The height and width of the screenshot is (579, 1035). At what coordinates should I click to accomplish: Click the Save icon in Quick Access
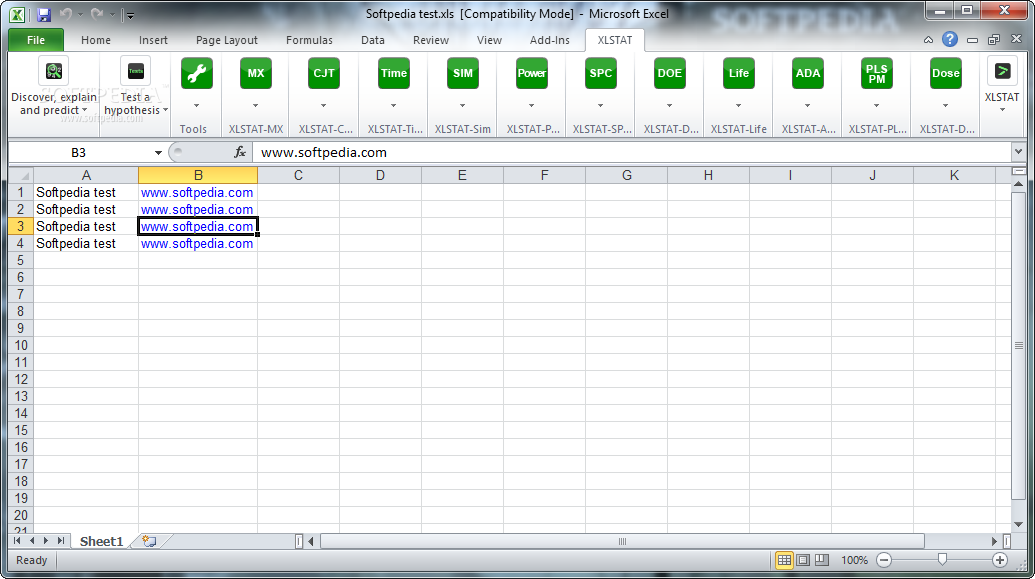(44, 14)
